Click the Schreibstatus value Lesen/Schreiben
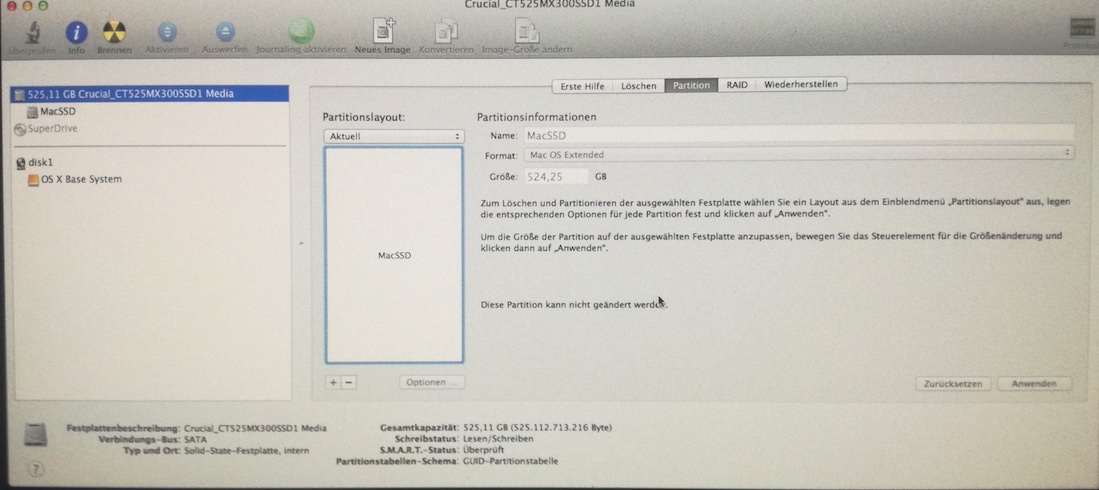 click(x=498, y=439)
